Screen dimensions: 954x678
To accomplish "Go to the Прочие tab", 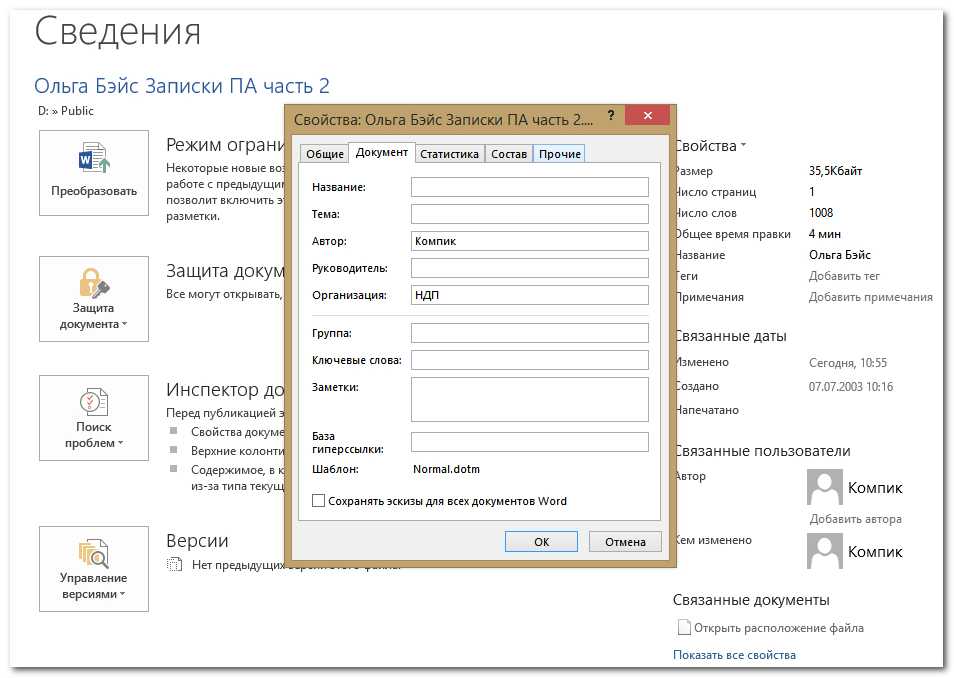I will (x=559, y=154).
